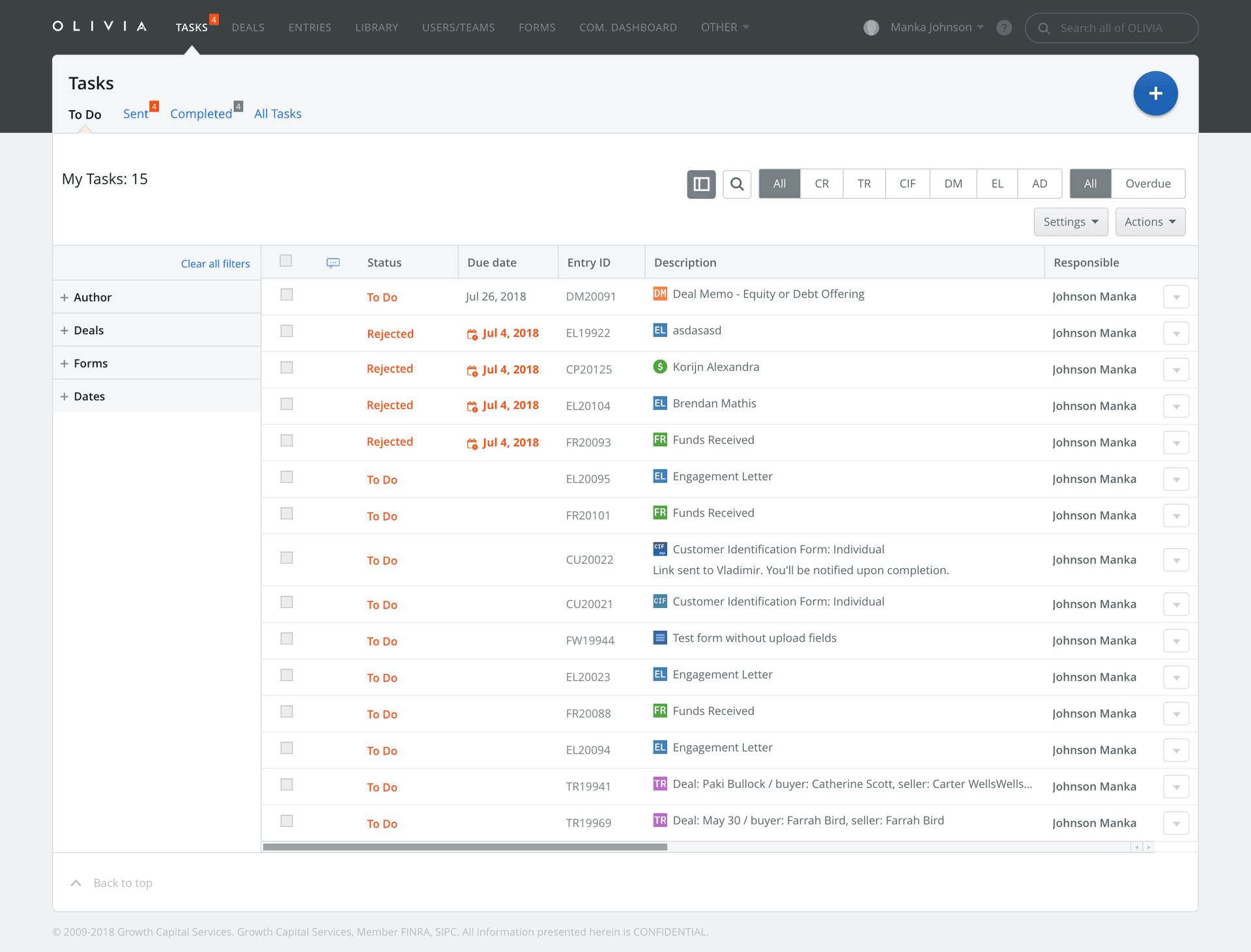Viewport: 1251px width, 952px height.
Task: Open the task search magnifier icon
Action: pyautogui.click(x=737, y=184)
